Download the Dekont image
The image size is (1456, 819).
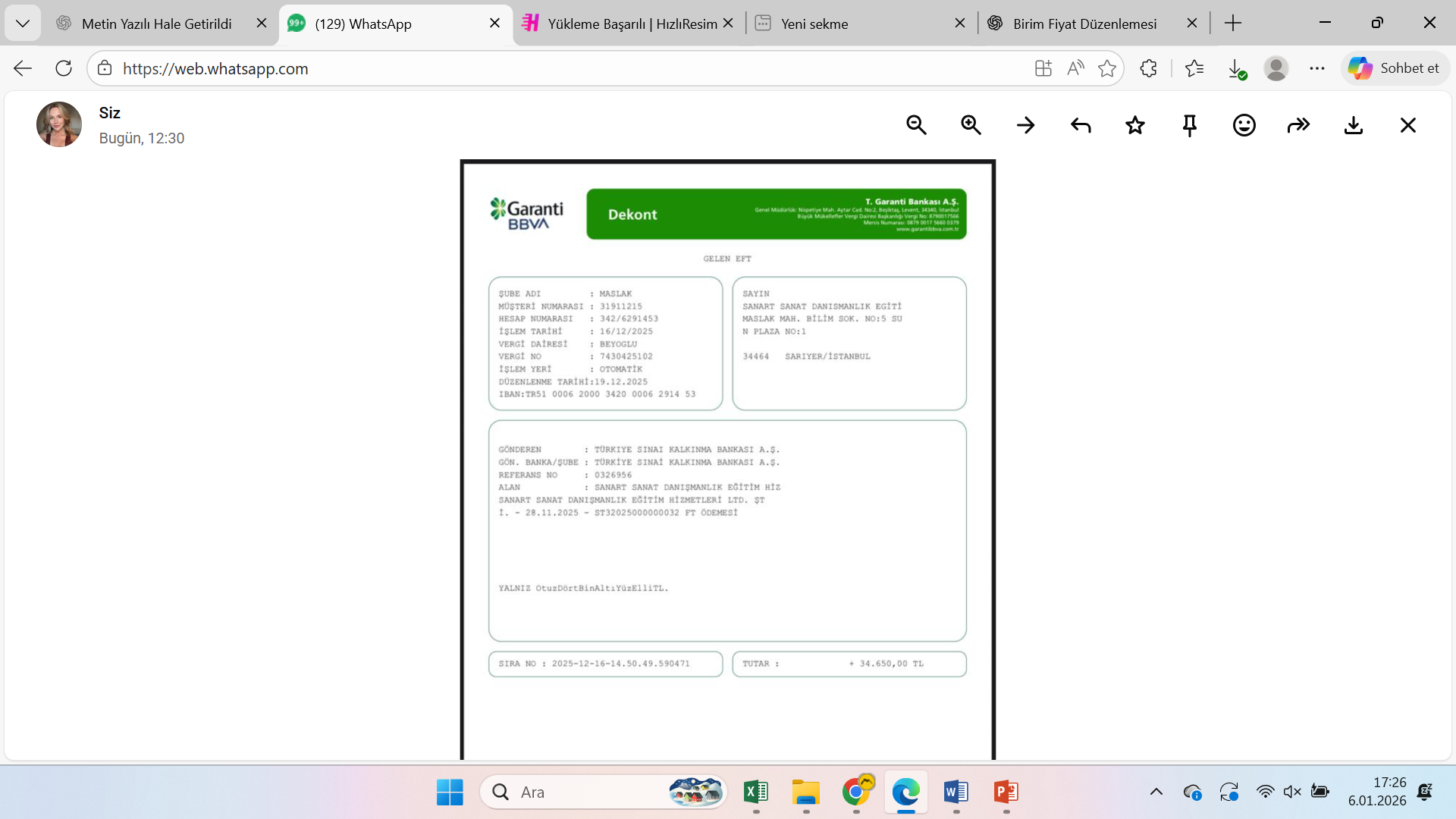coord(1354,125)
